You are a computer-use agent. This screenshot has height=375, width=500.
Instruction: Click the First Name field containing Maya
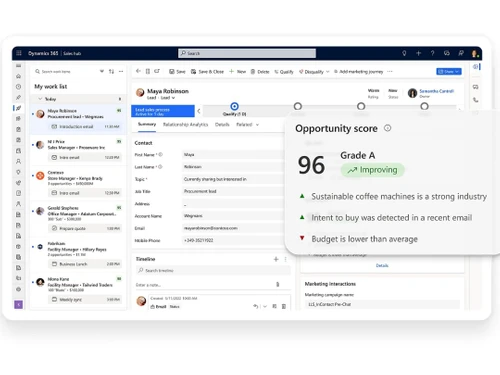point(233,155)
